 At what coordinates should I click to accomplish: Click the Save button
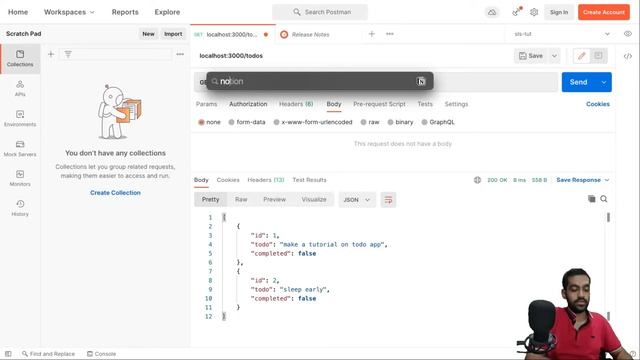[x=531, y=56]
